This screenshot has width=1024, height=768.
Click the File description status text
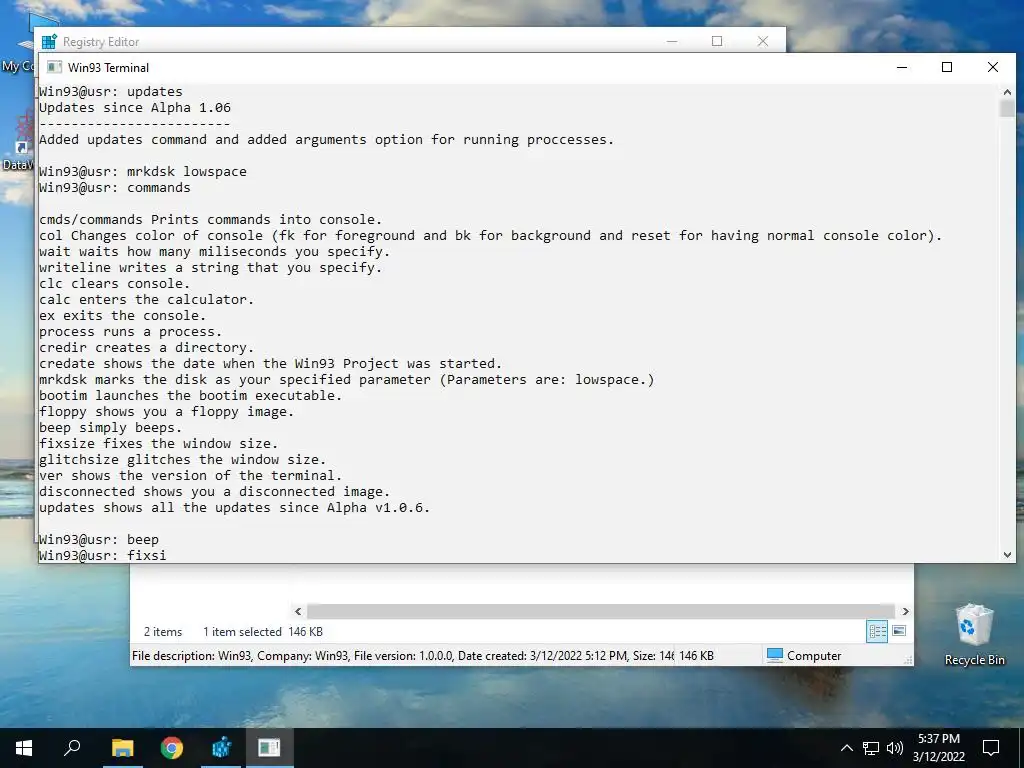403,656
